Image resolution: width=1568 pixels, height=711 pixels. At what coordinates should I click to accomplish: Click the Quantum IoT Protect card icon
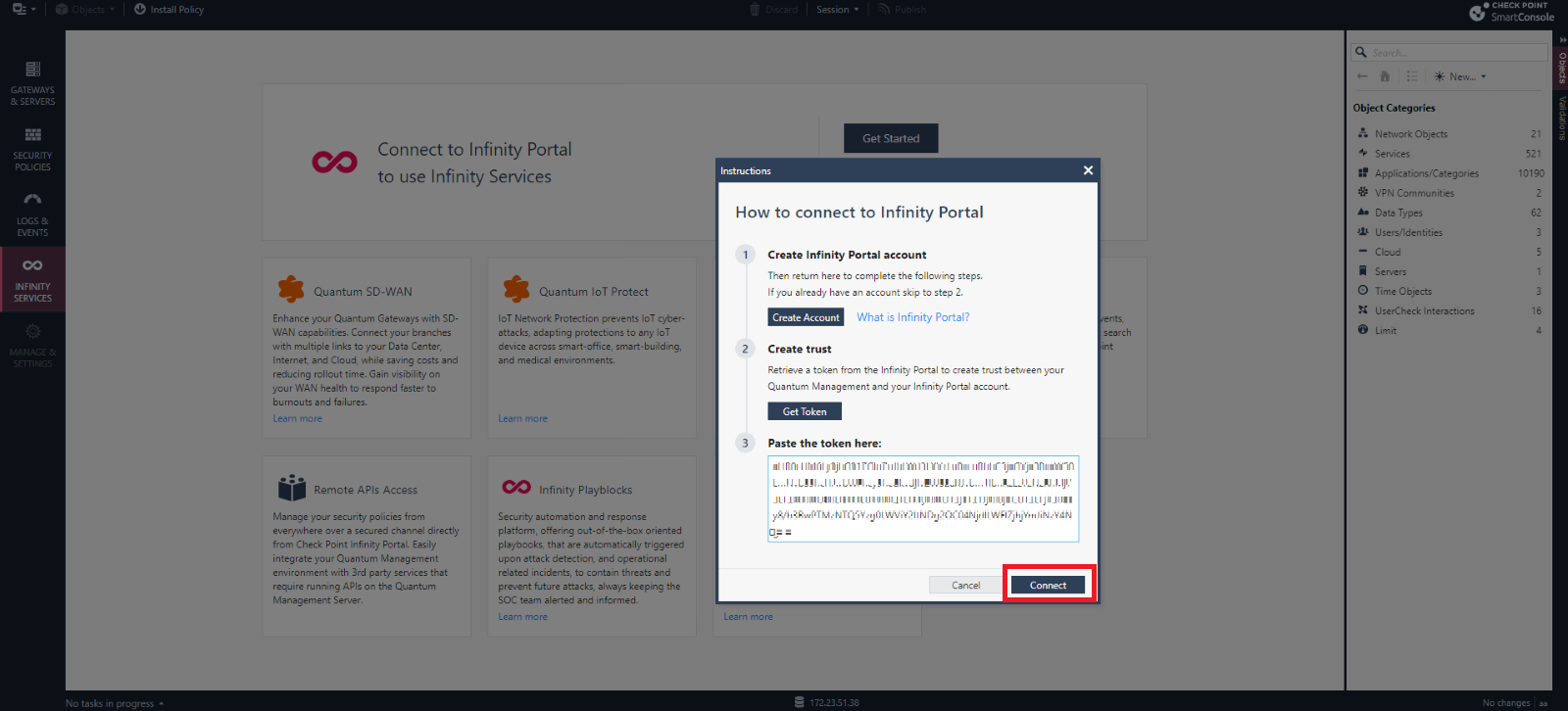[515, 289]
